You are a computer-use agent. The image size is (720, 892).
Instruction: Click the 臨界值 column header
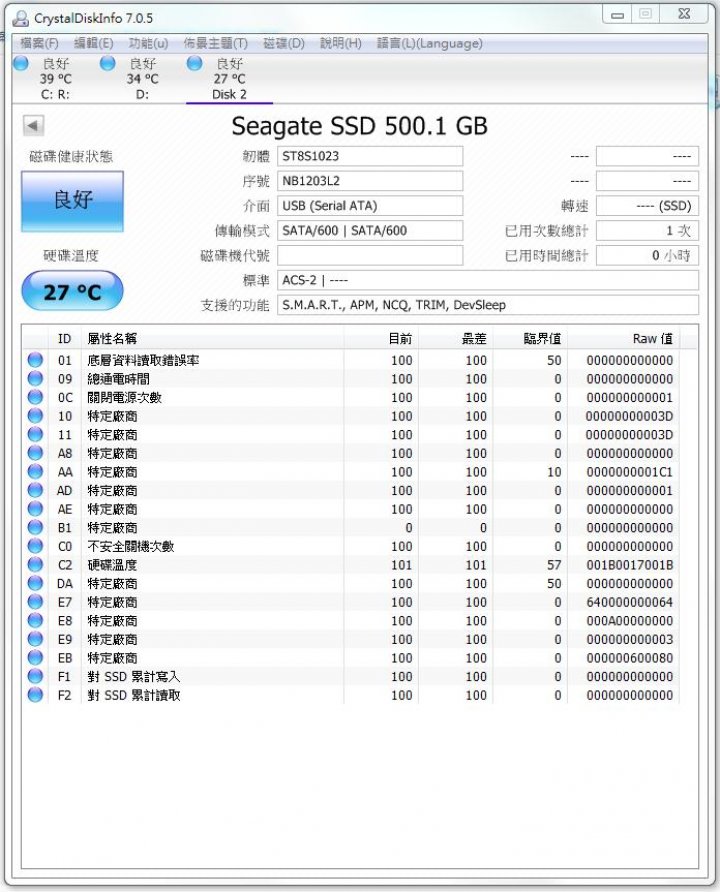click(531, 338)
